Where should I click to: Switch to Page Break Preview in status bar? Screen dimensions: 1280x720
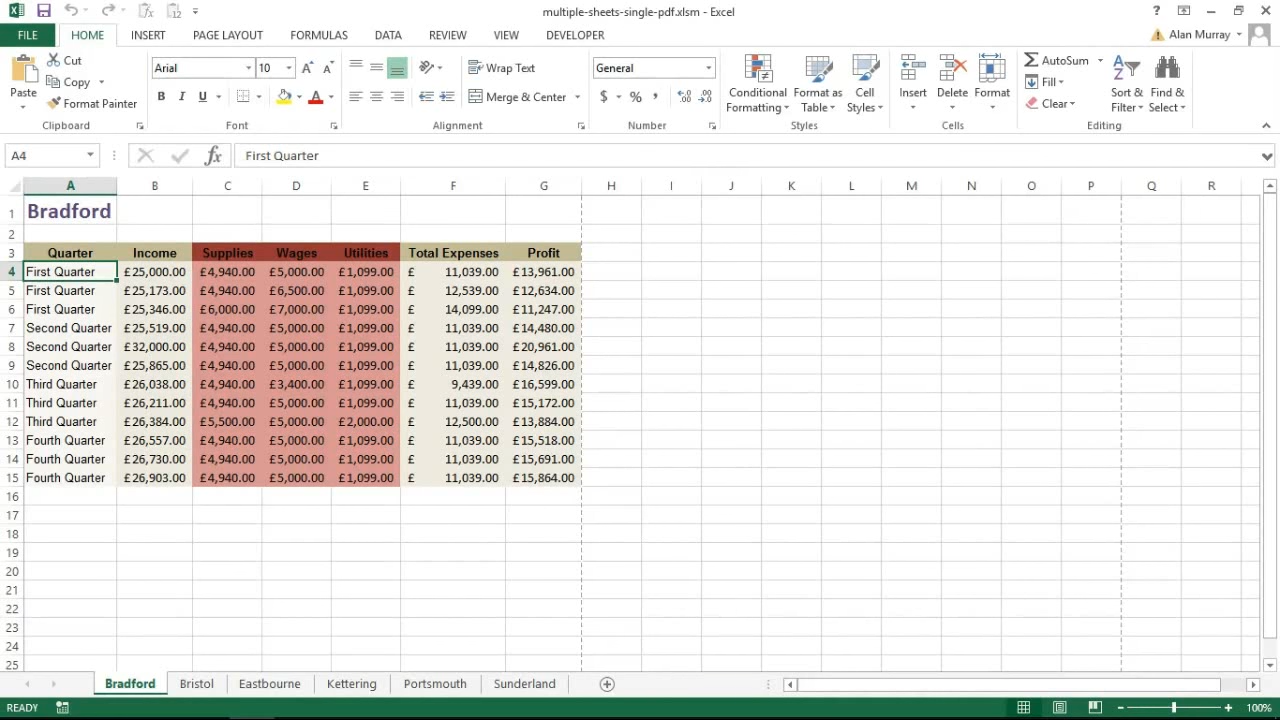[1095, 708]
